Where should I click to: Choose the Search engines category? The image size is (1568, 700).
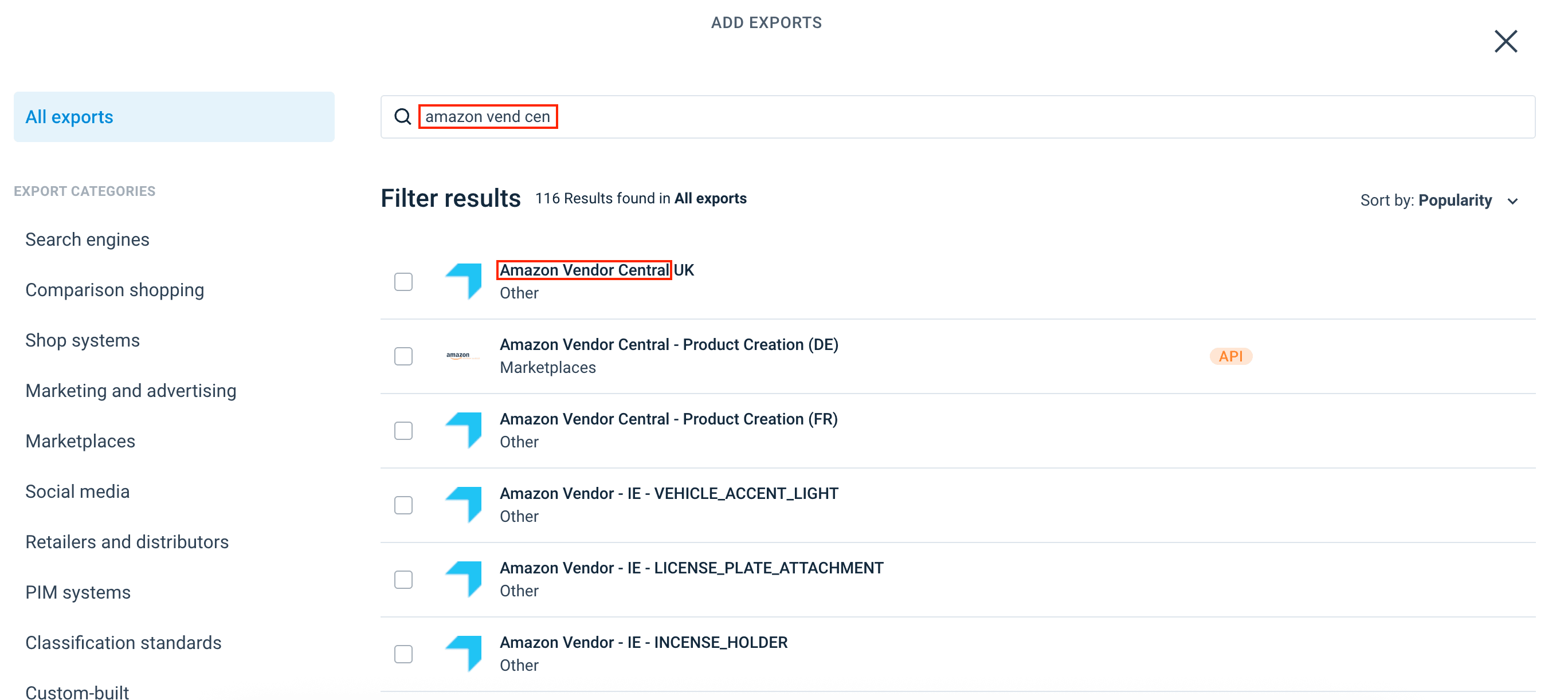pyautogui.click(x=87, y=239)
